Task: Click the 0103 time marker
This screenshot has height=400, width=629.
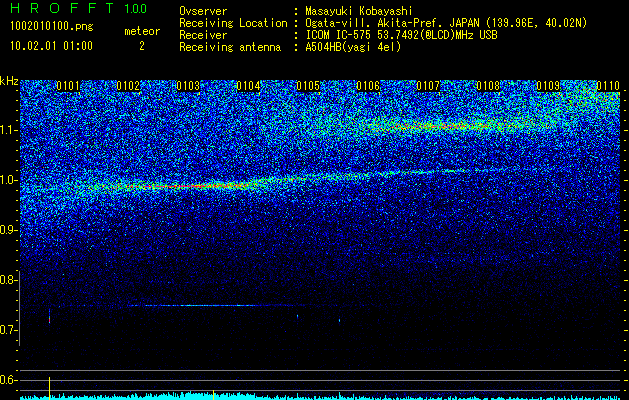Action: click(188, 86)
